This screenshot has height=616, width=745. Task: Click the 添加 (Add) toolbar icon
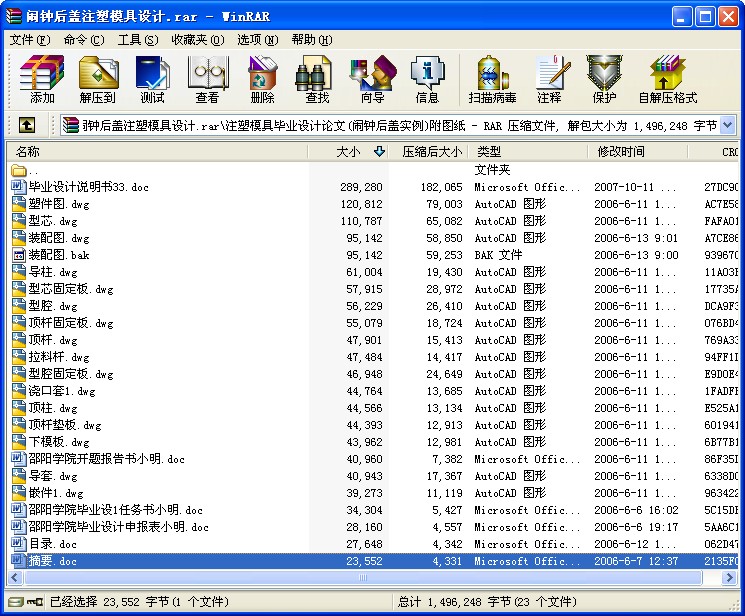[x=42, y=79]
